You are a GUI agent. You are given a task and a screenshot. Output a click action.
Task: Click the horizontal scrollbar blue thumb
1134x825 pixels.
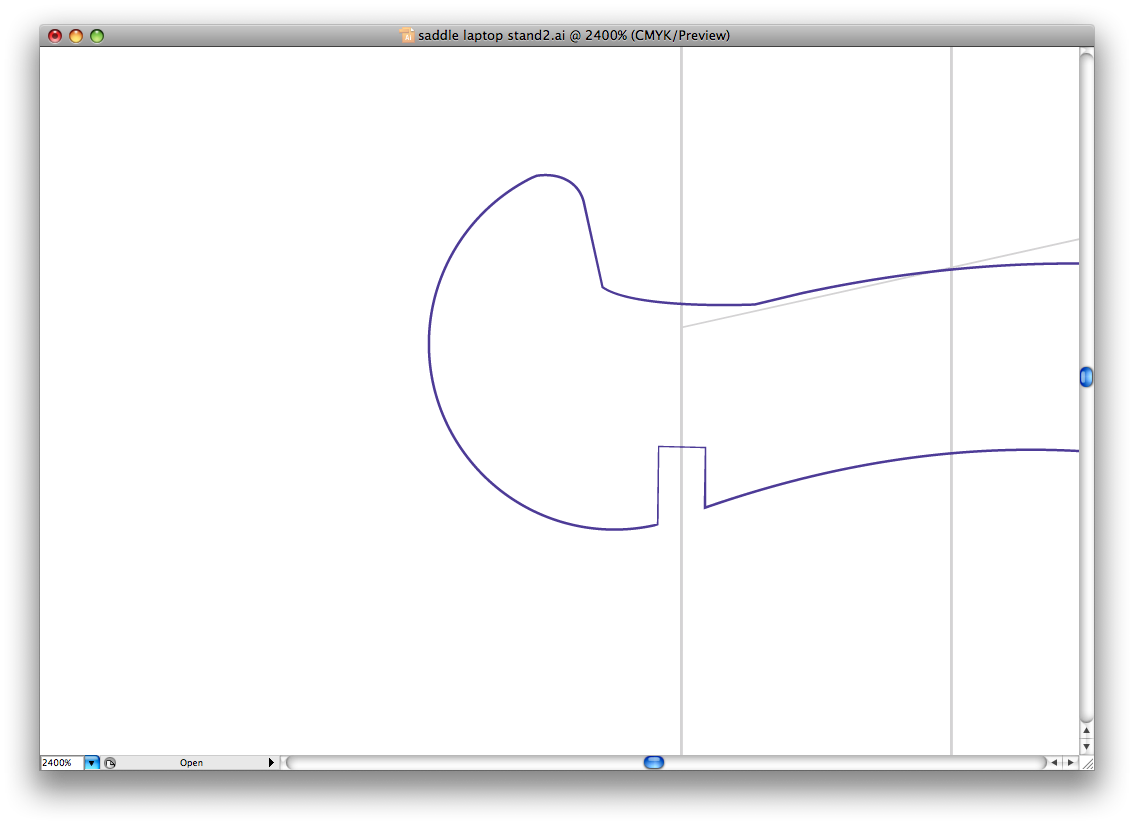pos(654,763)
